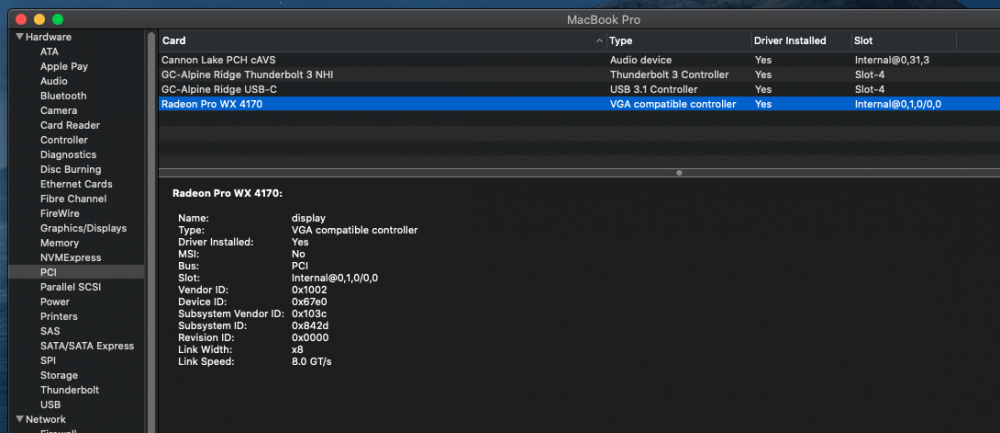
Task: Select Parallel SCSI in the sidebar
Action: pyautogui.click(x=71, y=287)
